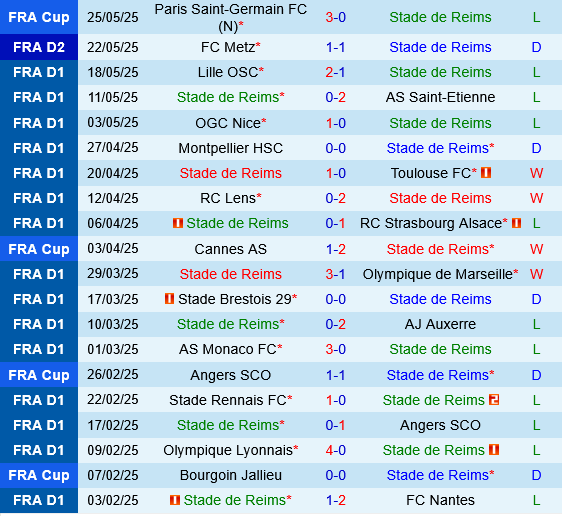This screenshot has width=562, height=516.
Task: Open the FC Metz team link
Action: 228,47
